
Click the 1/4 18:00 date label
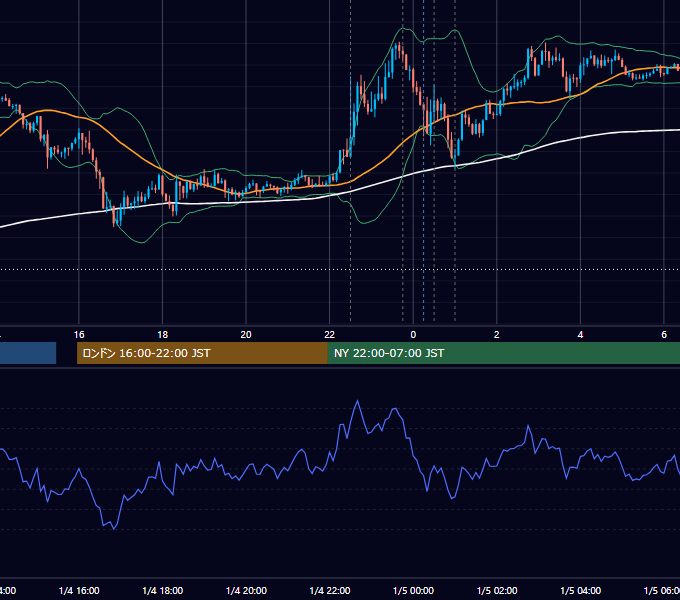163,591
